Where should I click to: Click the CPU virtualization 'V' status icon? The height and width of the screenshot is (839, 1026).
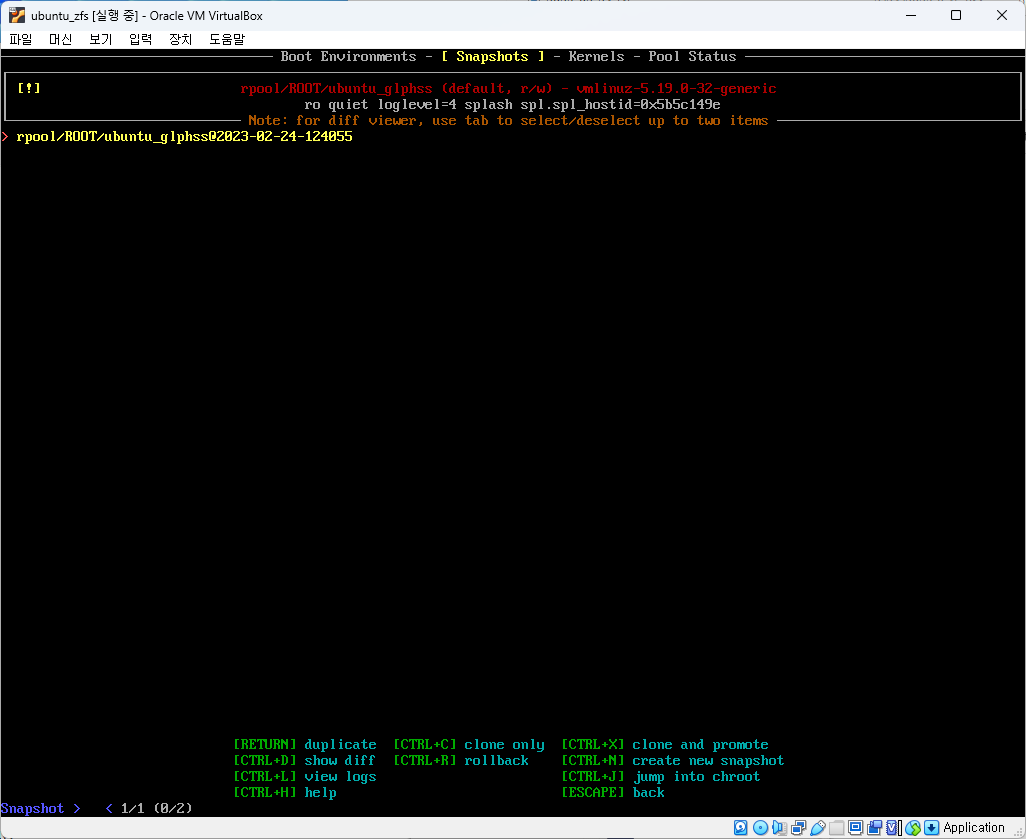tap(893, 828)
